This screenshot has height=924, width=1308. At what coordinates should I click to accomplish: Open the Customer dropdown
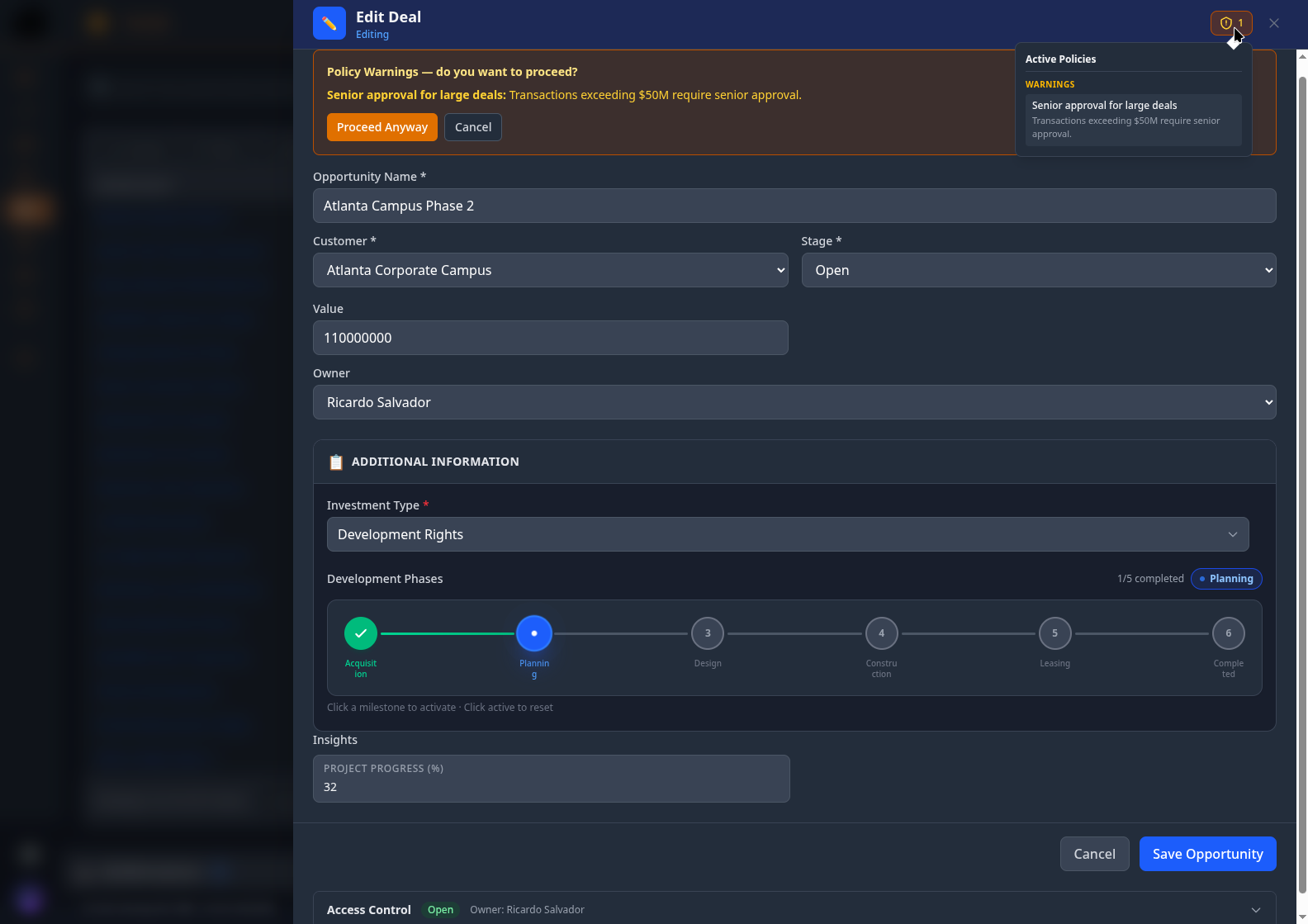(x=550, y=270)
